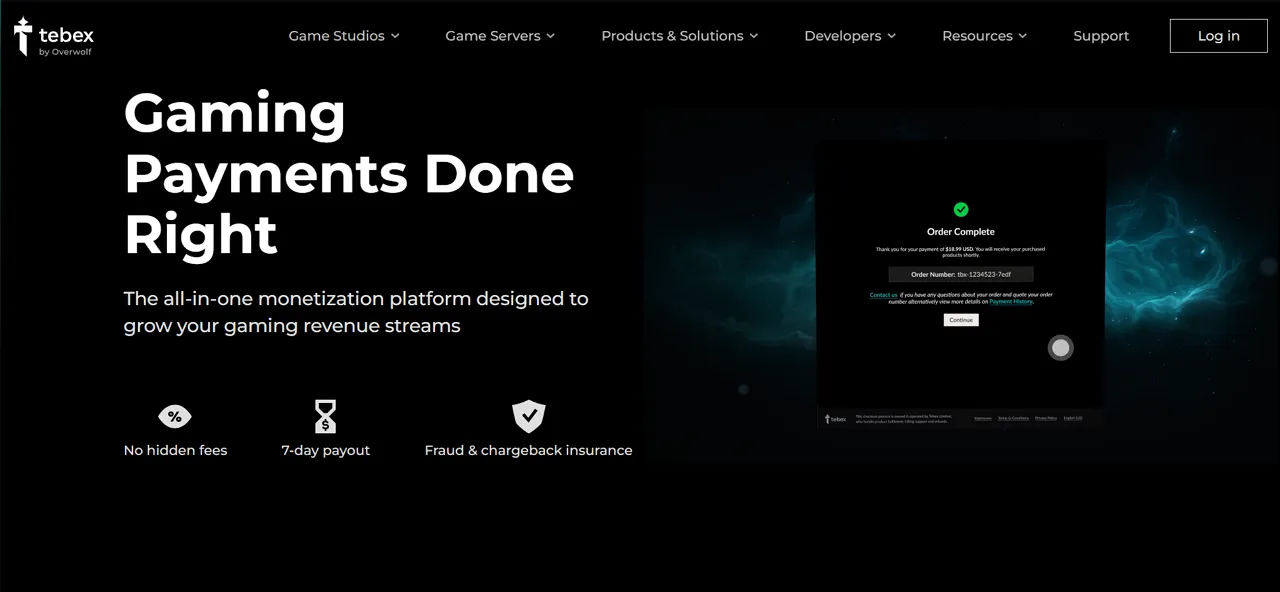1280x592 pixels.
Task: Follow the Contact us link
Action: click(x=883, y=294)
